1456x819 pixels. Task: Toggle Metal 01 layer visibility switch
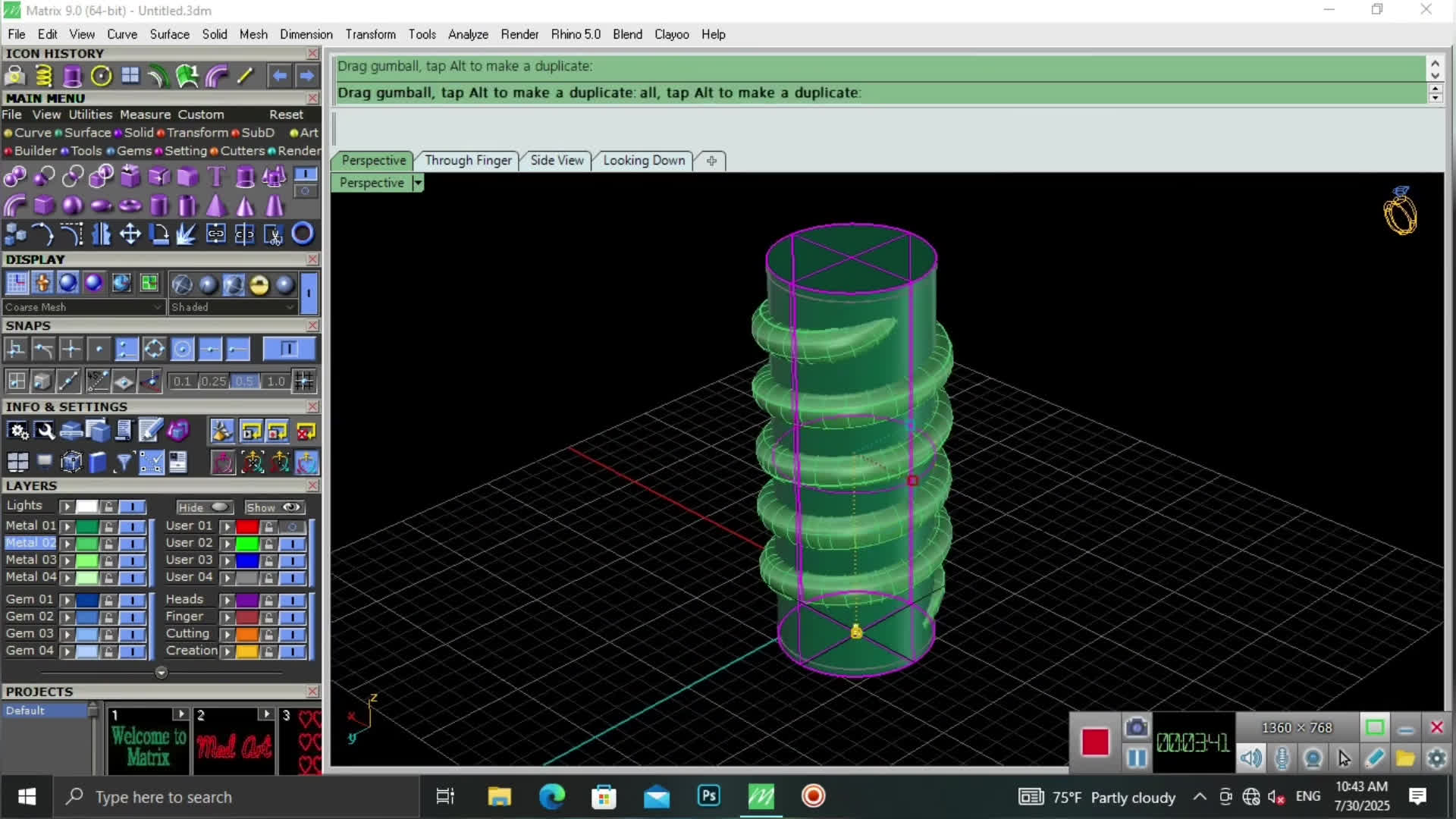[x=133, y=526]
